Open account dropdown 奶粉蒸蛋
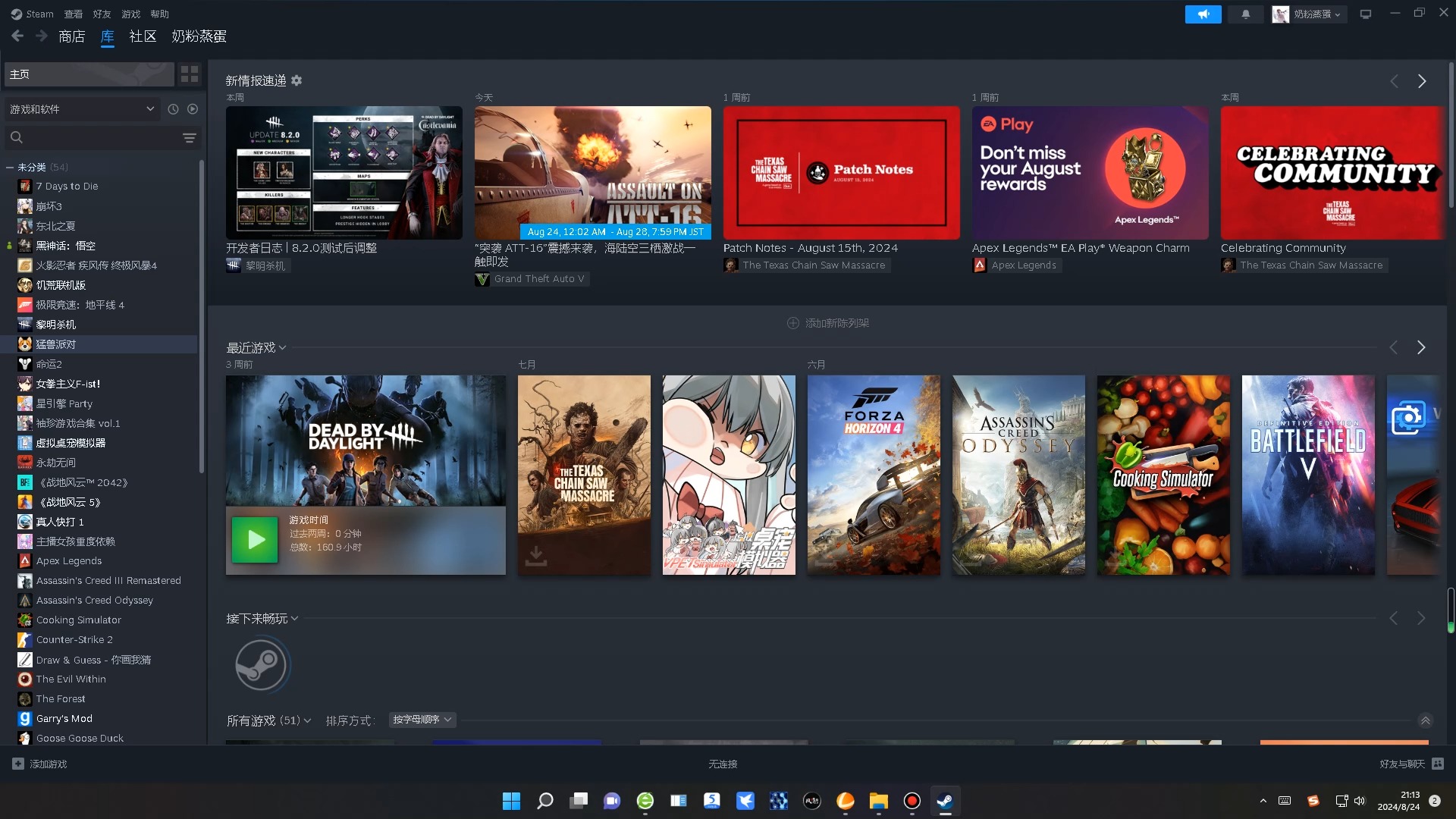Screen dimensions: 1456x819 [1309, 14]
